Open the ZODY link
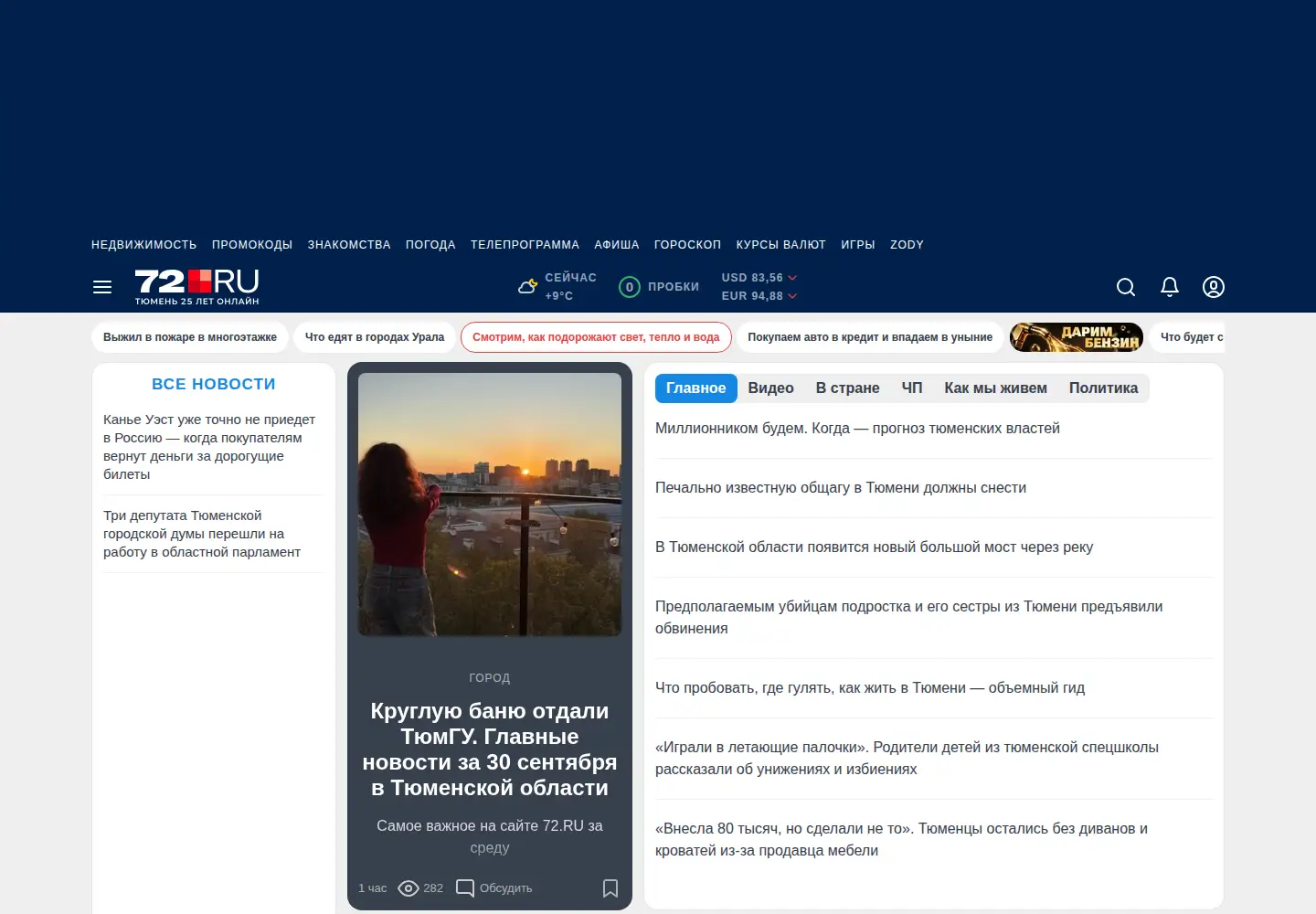Viewport: 1316px width, 914px height. pyautogui.click(x=907, y=245)
